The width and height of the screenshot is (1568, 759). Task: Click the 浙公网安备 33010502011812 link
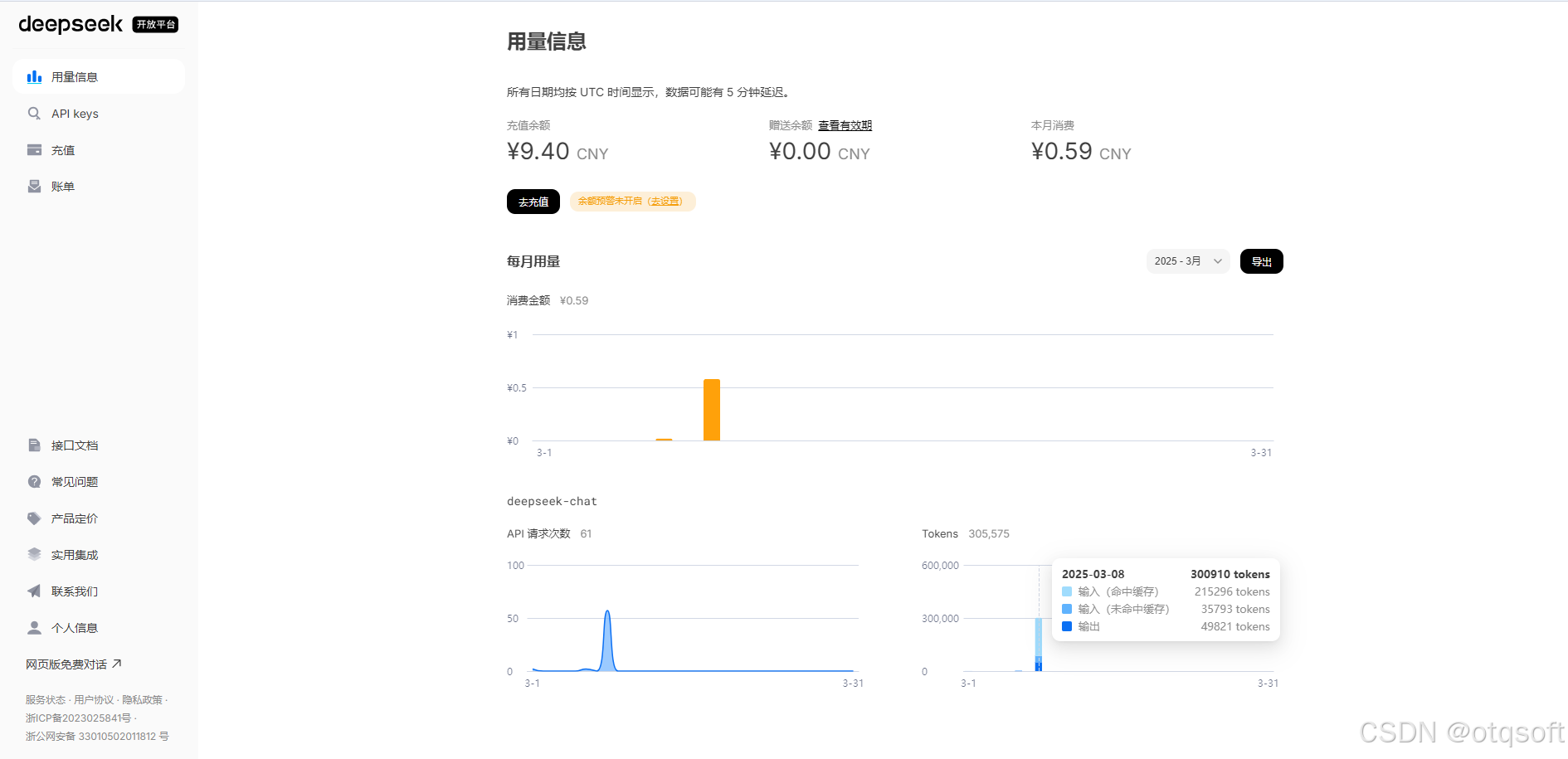(x=97, y=737)
